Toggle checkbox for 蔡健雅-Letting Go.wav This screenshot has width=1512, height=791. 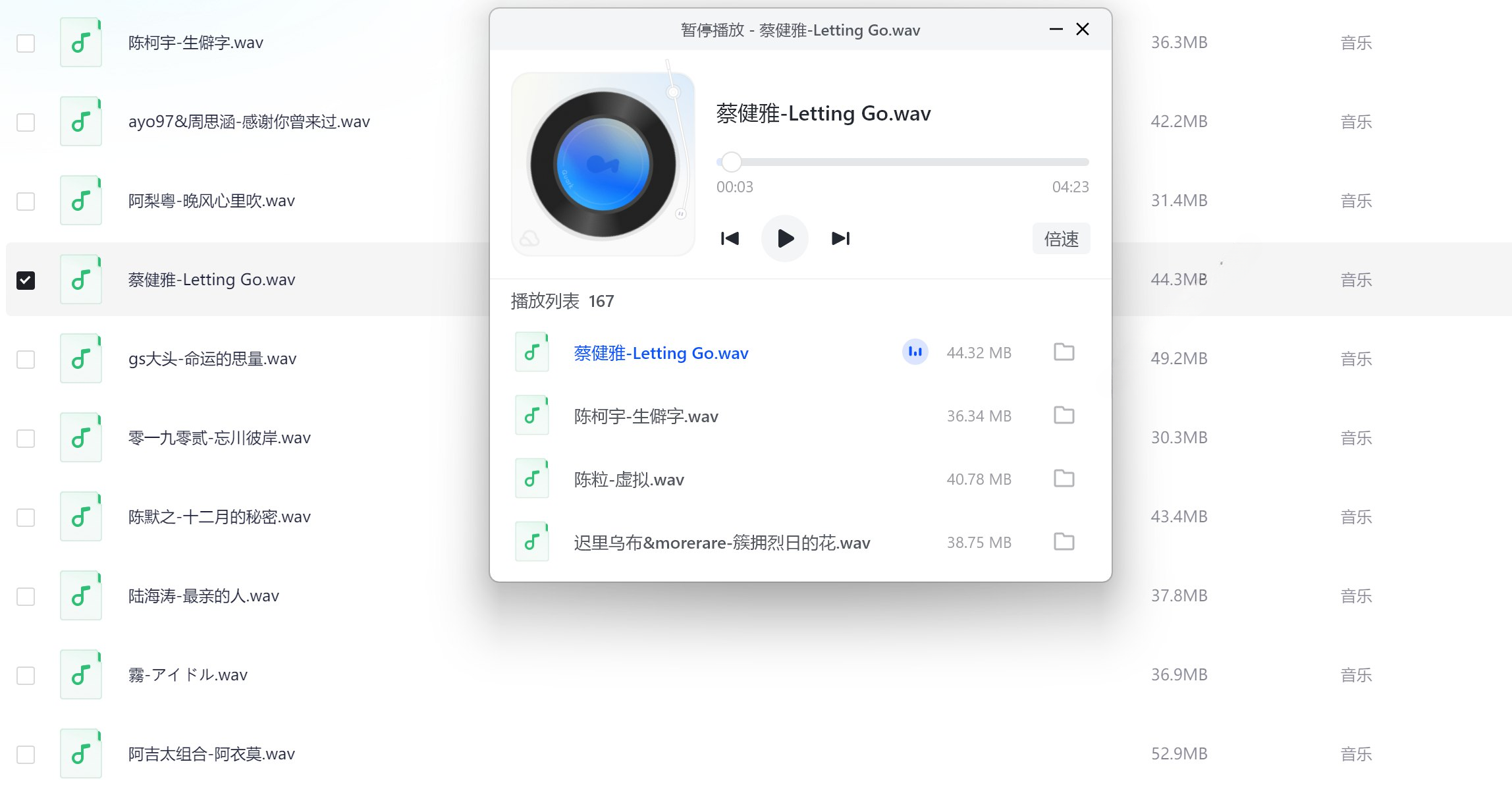pos(27,280)
